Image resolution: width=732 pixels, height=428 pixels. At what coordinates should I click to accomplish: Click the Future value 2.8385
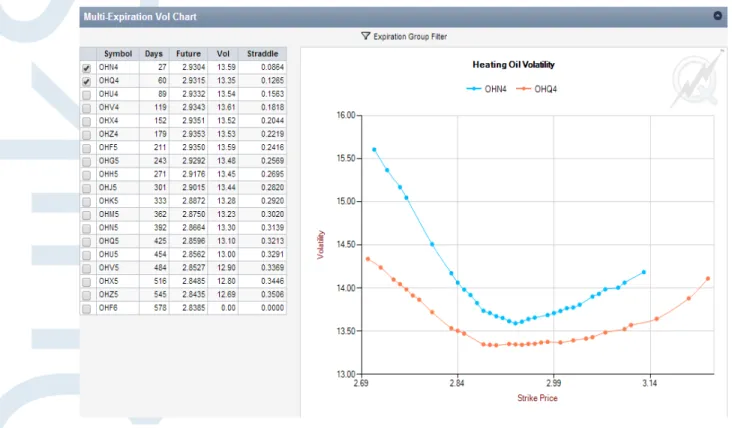coord(193,308)
